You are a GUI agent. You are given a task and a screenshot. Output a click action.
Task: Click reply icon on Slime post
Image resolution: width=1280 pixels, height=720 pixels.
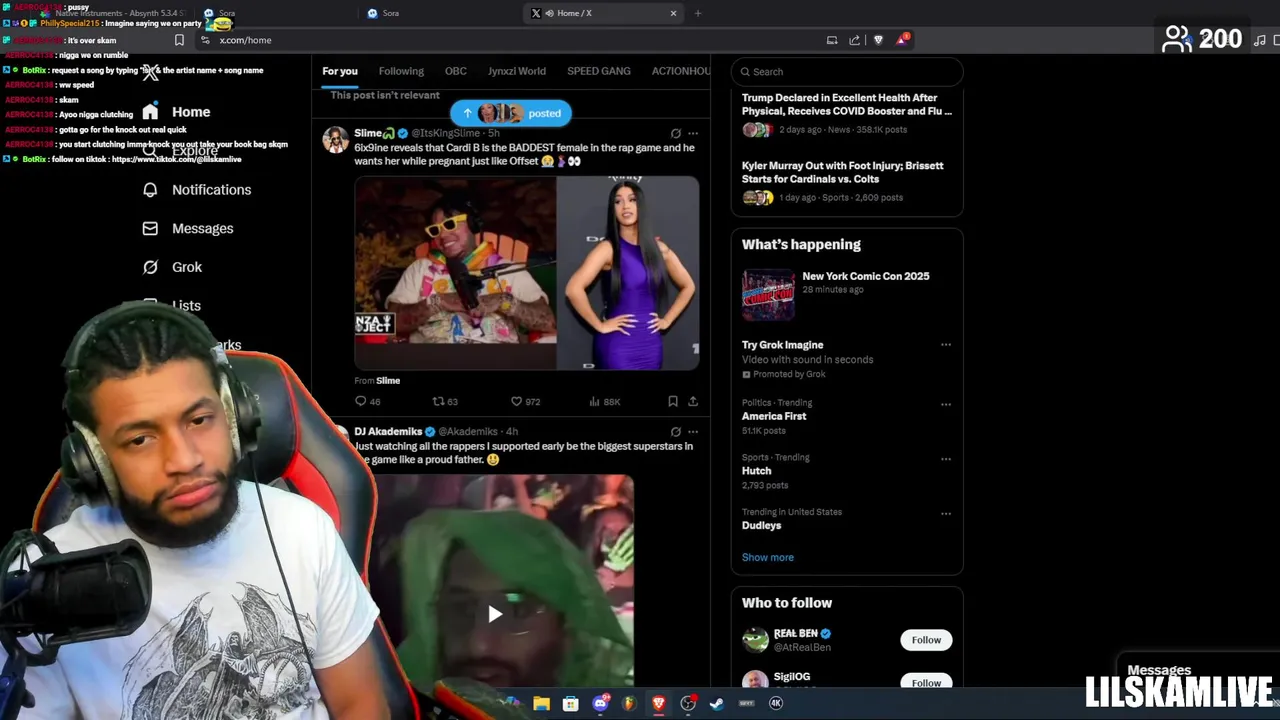[x=361, y=401]
